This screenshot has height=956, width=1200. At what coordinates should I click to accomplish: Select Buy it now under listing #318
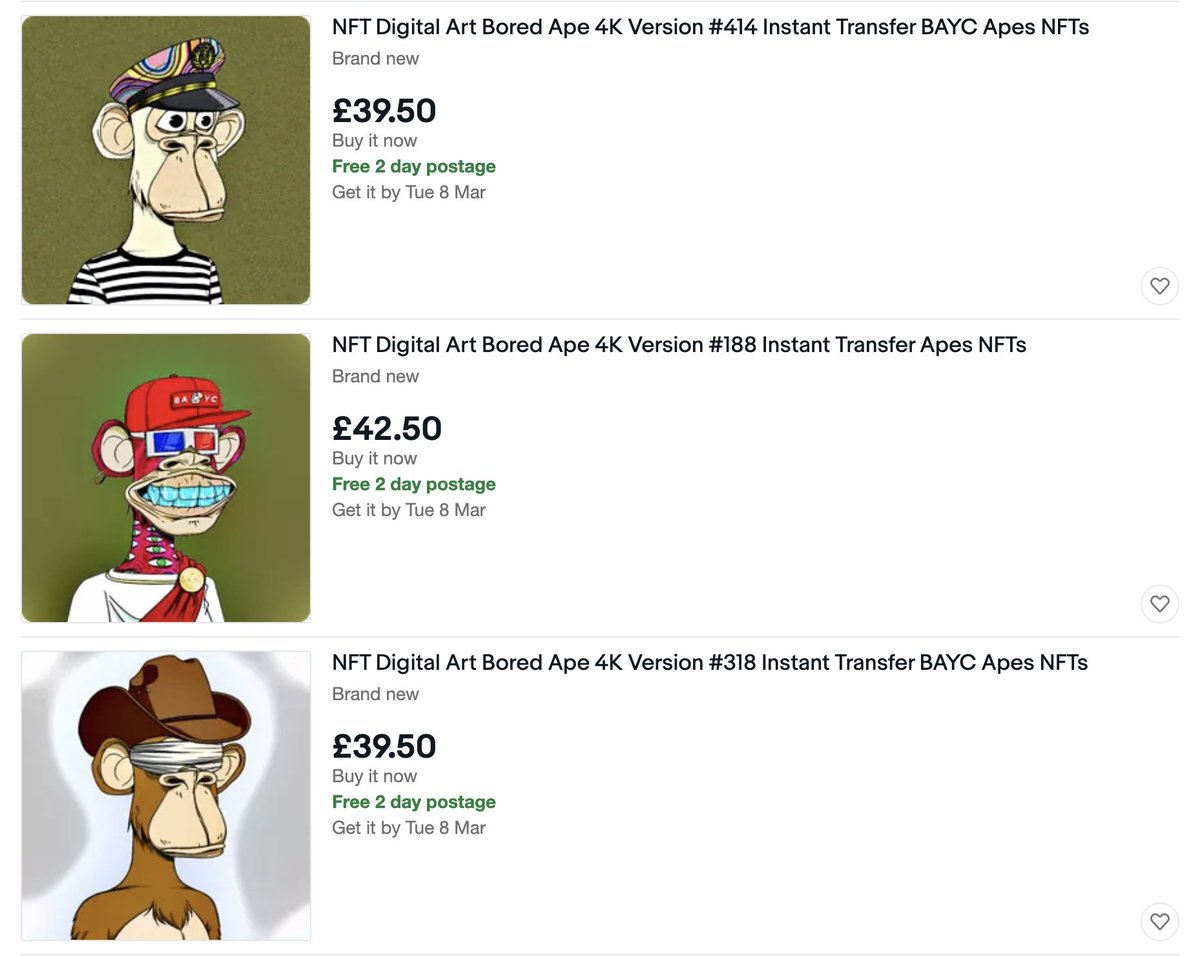pyautogui.click(x=374, y=777)
